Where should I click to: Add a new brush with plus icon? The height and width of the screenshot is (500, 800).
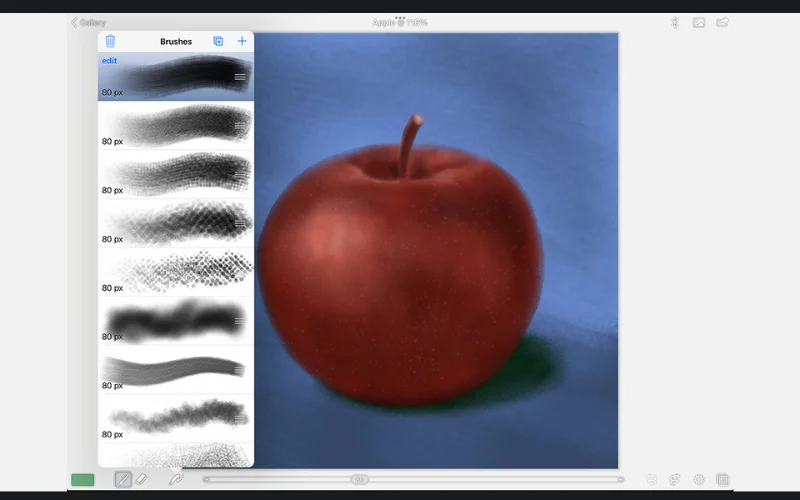coord(242,41)
